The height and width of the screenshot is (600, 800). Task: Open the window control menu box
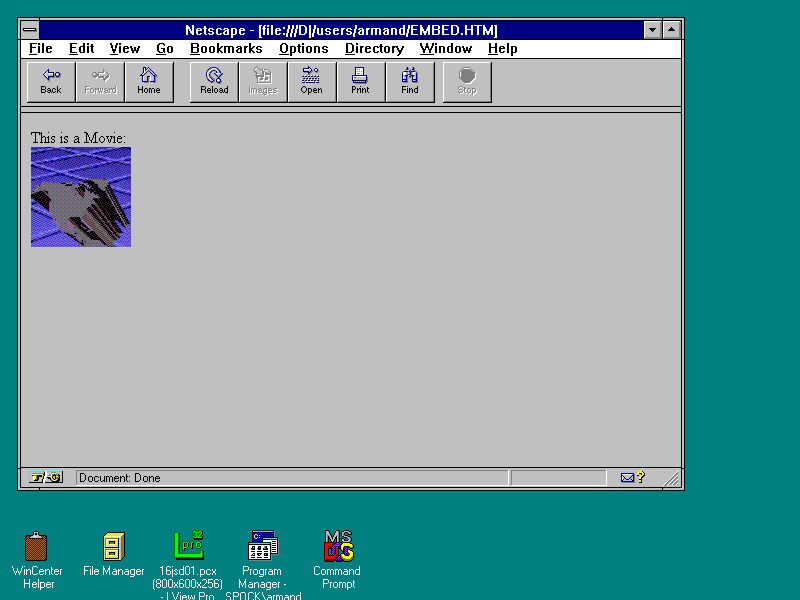[30, 30]
